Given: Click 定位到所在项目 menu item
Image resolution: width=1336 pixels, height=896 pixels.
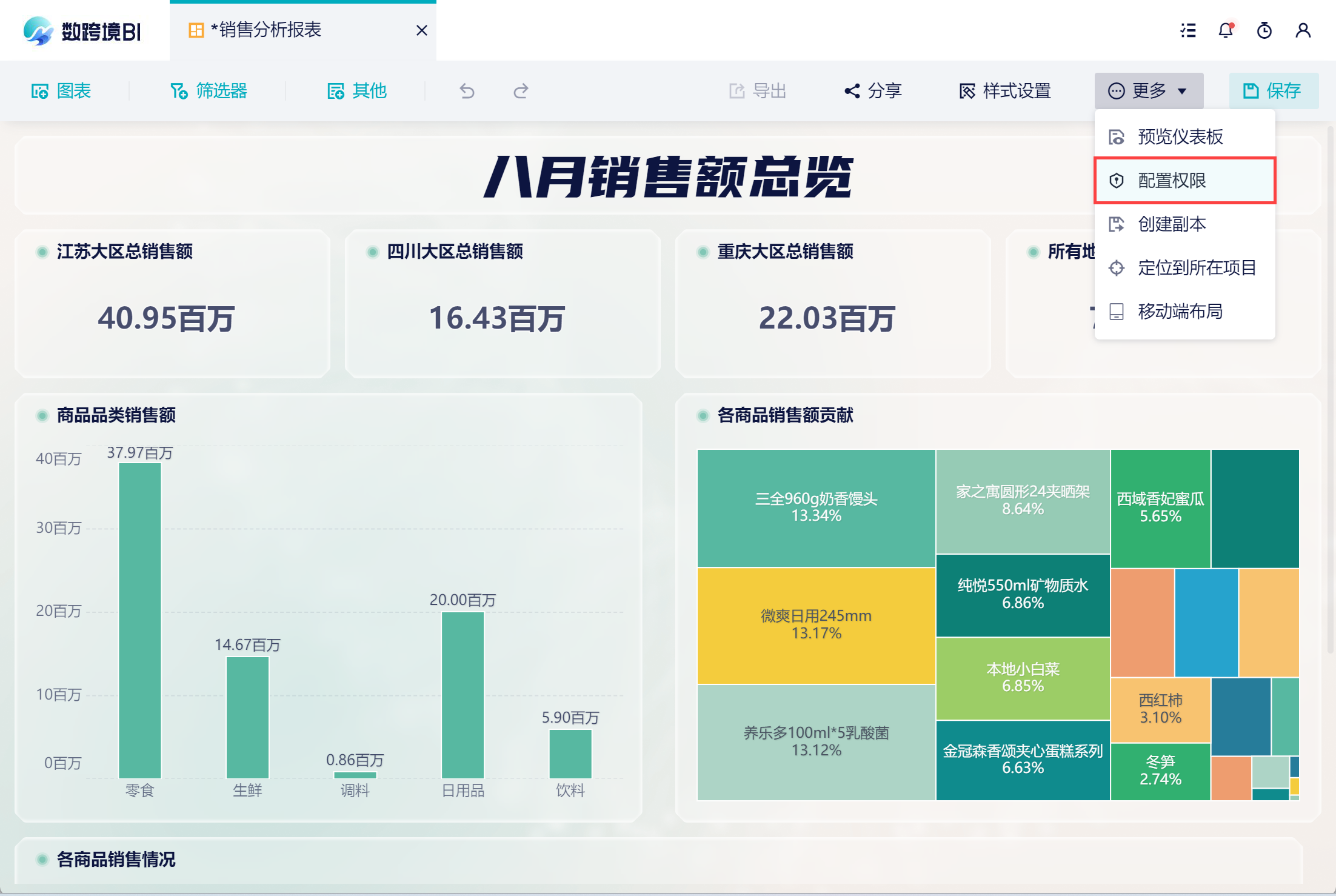Looking at the screenshot, I should tap(1197, 268).
